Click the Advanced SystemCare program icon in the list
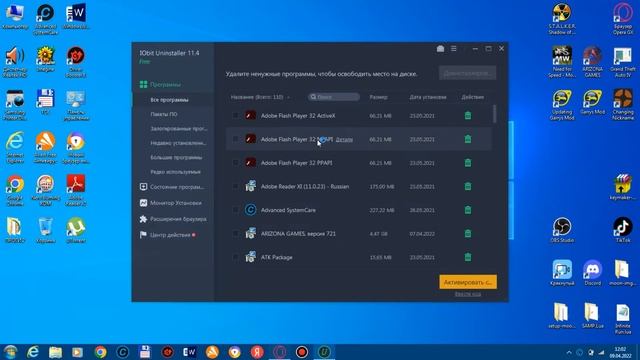The image size is (640, 360). pos(250,210)
